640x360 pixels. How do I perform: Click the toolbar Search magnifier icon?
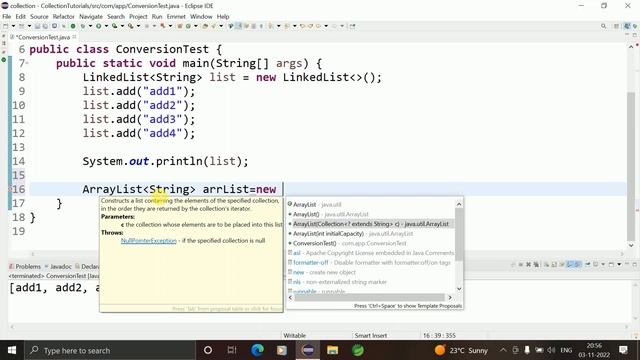click(x=603, y=26)
